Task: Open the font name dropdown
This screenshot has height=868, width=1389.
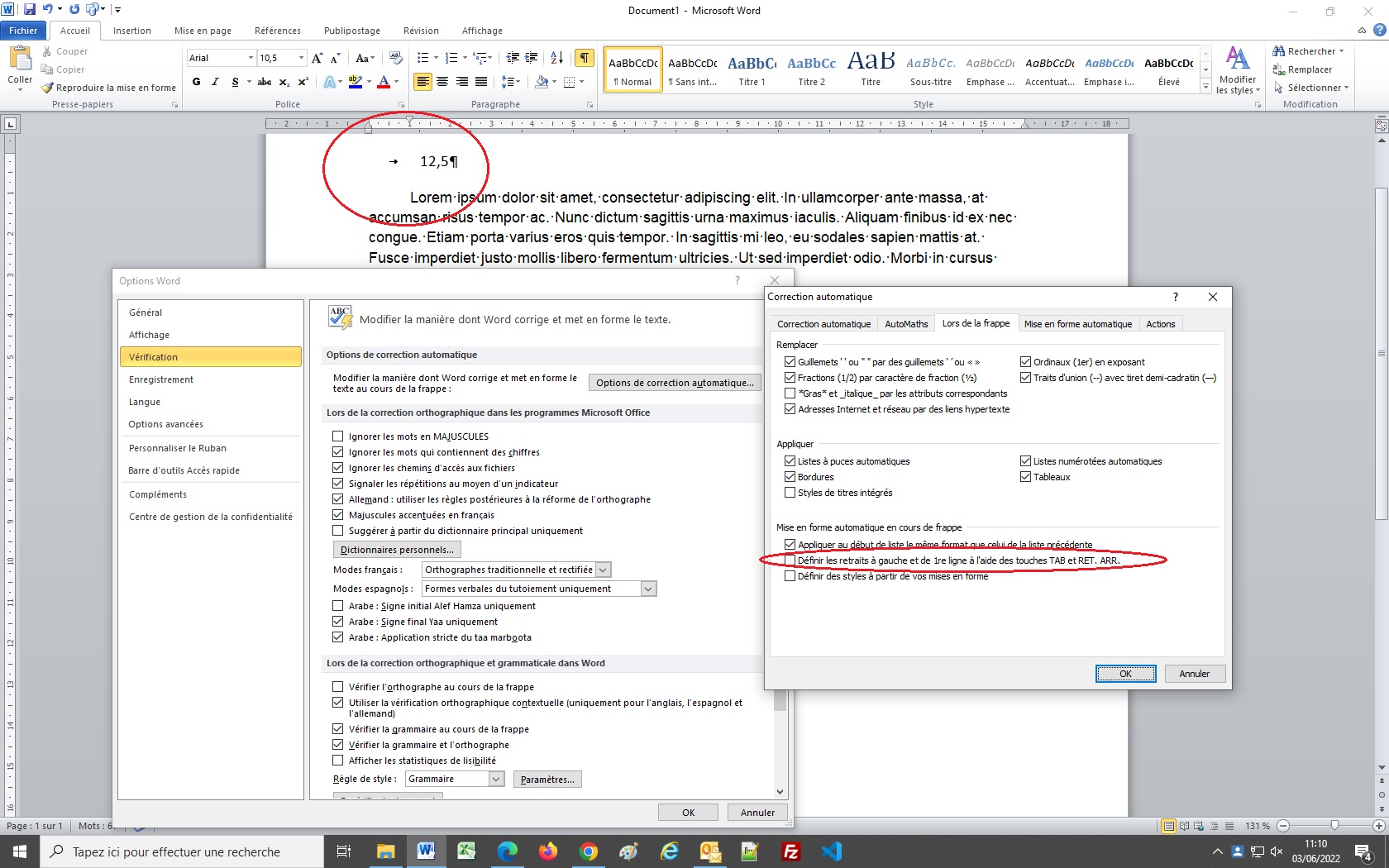Action: [x=251, y=58]
